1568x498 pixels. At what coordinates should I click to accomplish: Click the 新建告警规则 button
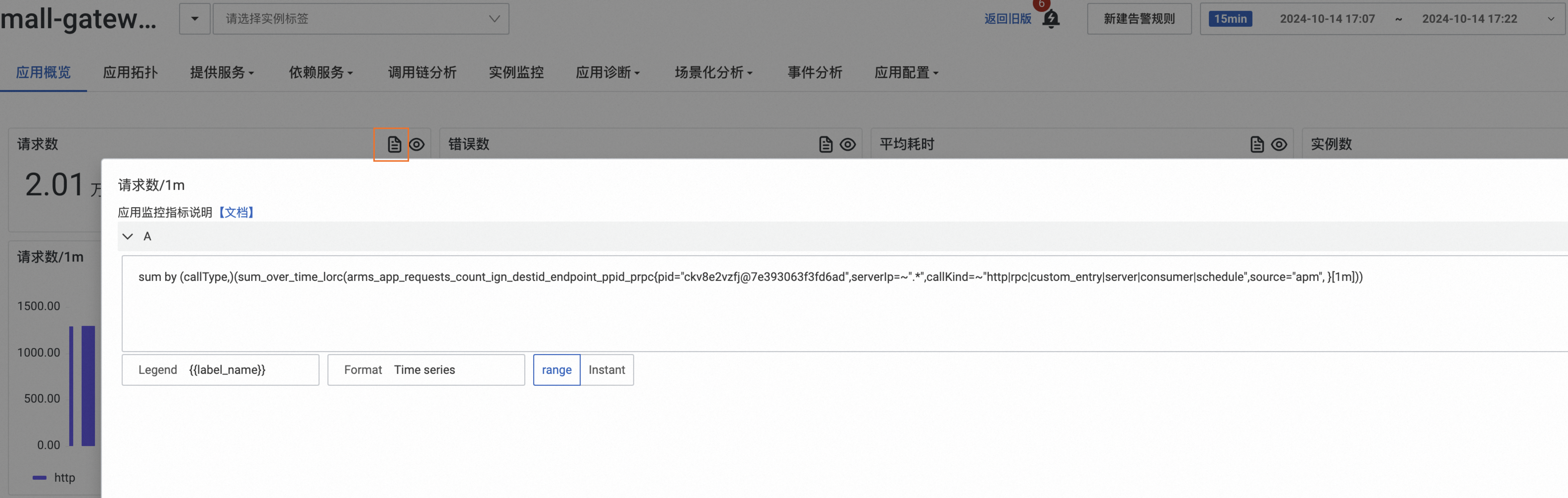[1139, 19]
